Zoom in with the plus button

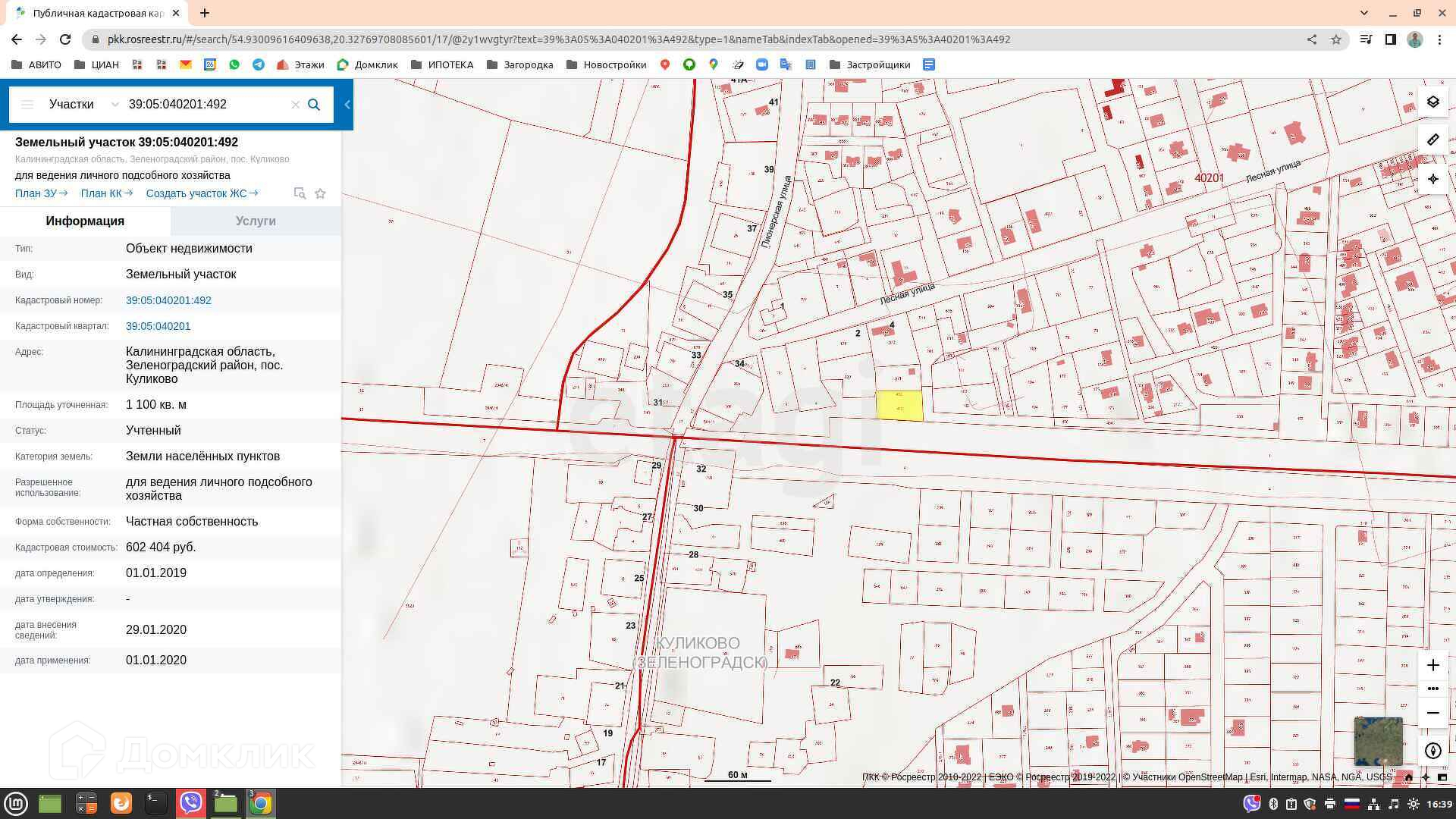click(x=1432, y=665)
